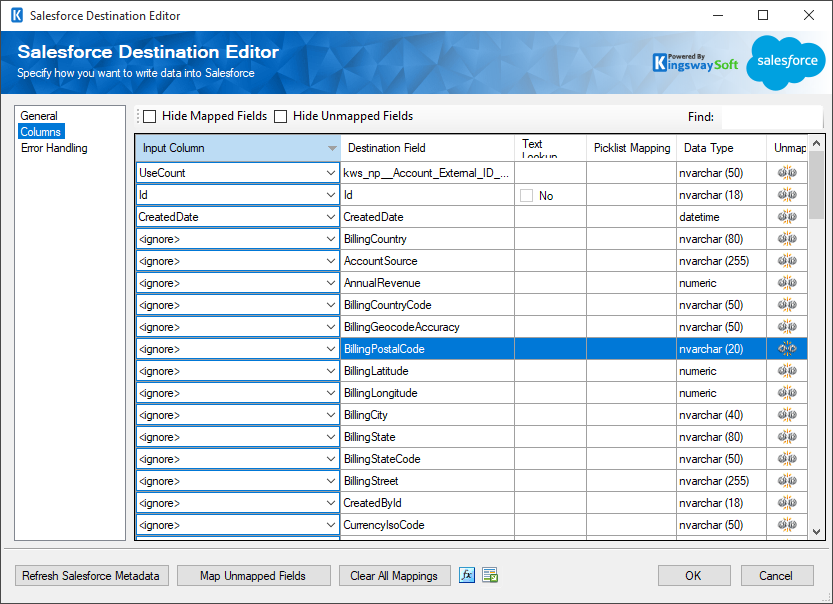Select kws_np__Account_External_ID destination cell
The width and height of the screenshot is (833, 604).
pyautogui.click(x=427, y=173)
